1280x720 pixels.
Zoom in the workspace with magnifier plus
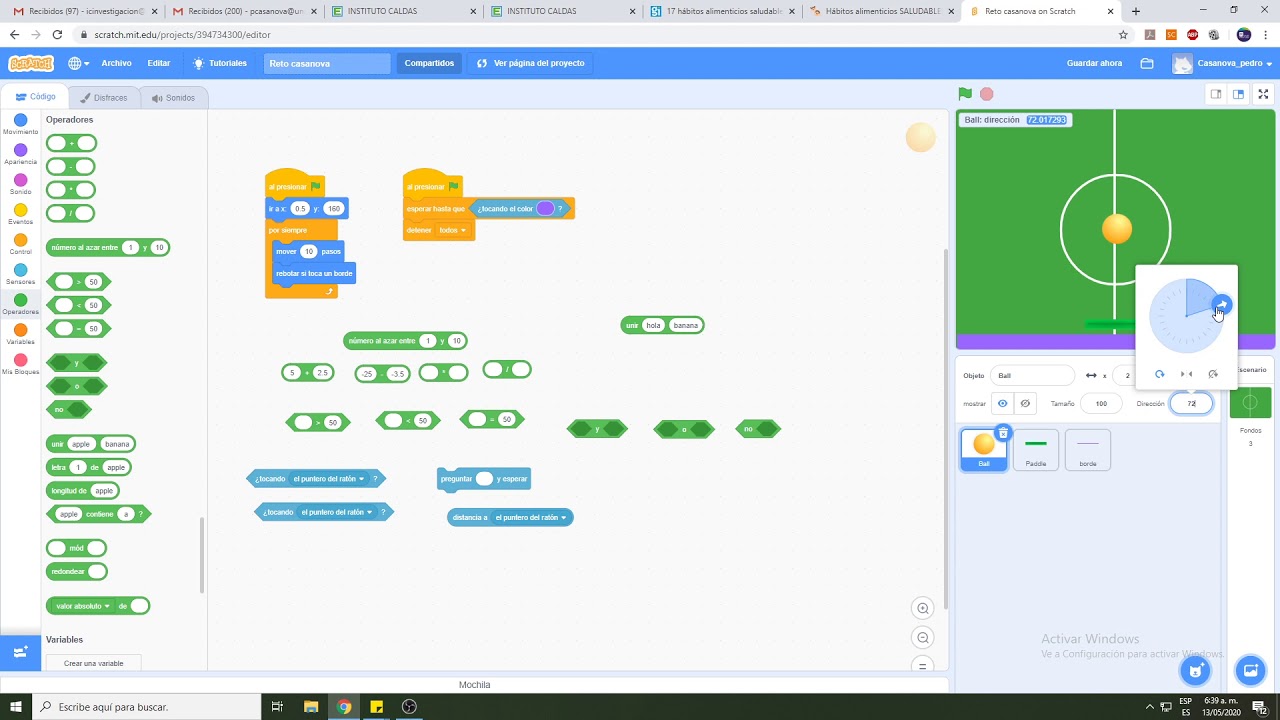tap(923, 608)
